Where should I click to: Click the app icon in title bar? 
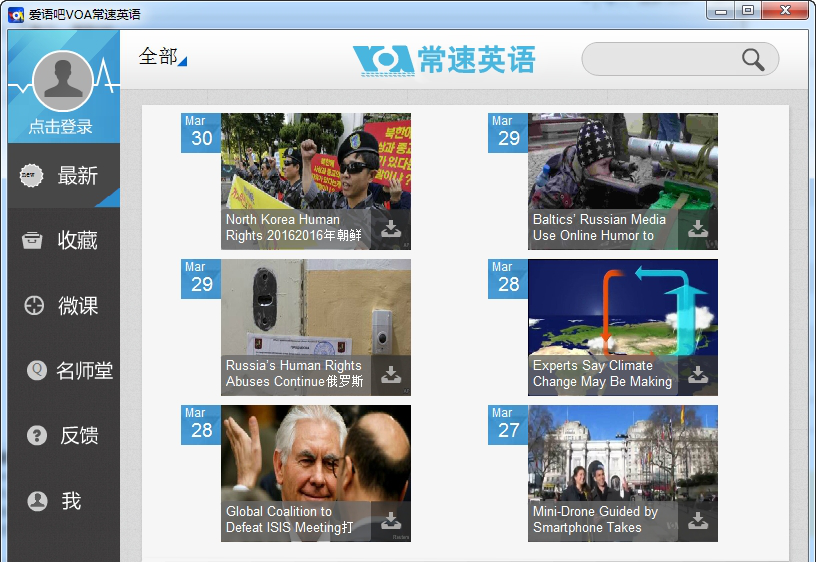tap(16, 15)
